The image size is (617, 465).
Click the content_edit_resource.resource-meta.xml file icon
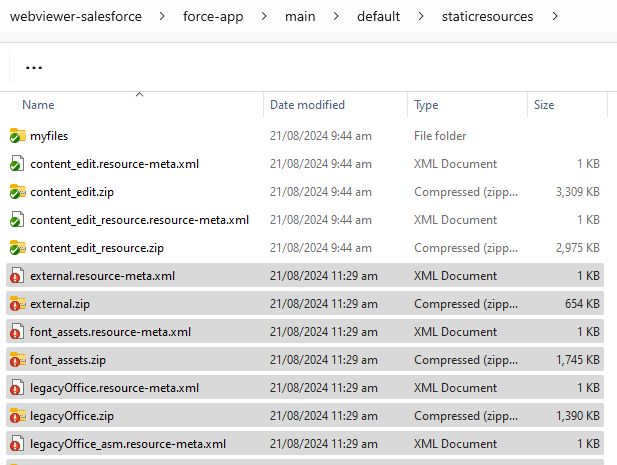coord(17,220)
